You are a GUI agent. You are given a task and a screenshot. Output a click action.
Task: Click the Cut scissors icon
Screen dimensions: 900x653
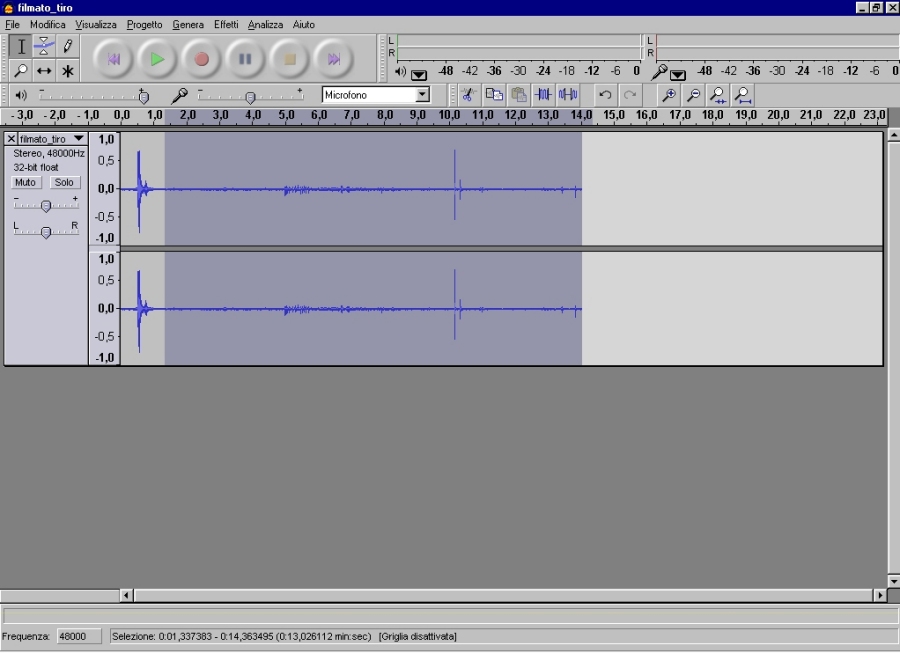click(x=468, y=95)
